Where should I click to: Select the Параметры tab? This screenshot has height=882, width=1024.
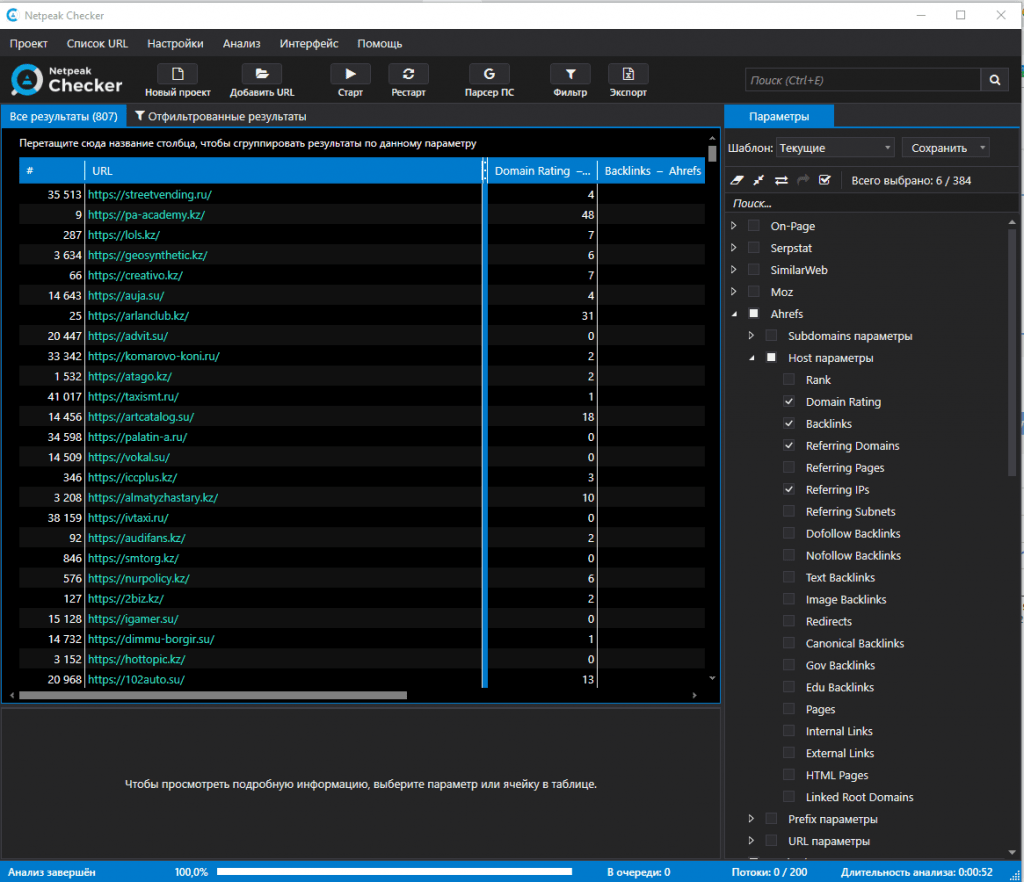click(779, 116)
